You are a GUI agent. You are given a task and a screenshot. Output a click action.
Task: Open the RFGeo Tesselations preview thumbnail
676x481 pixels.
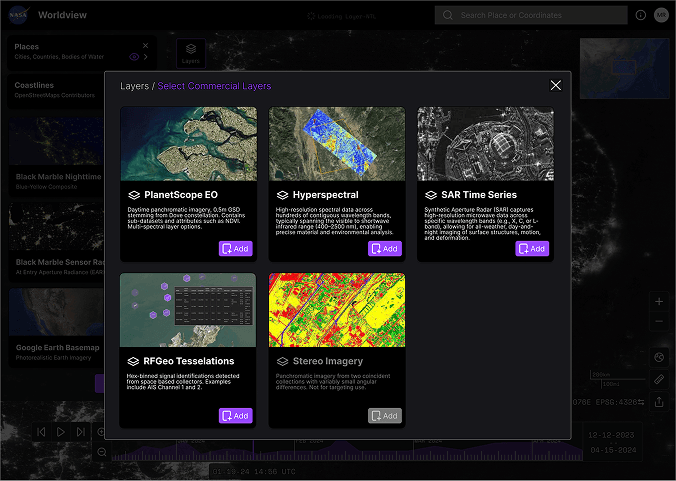[188, 310]
